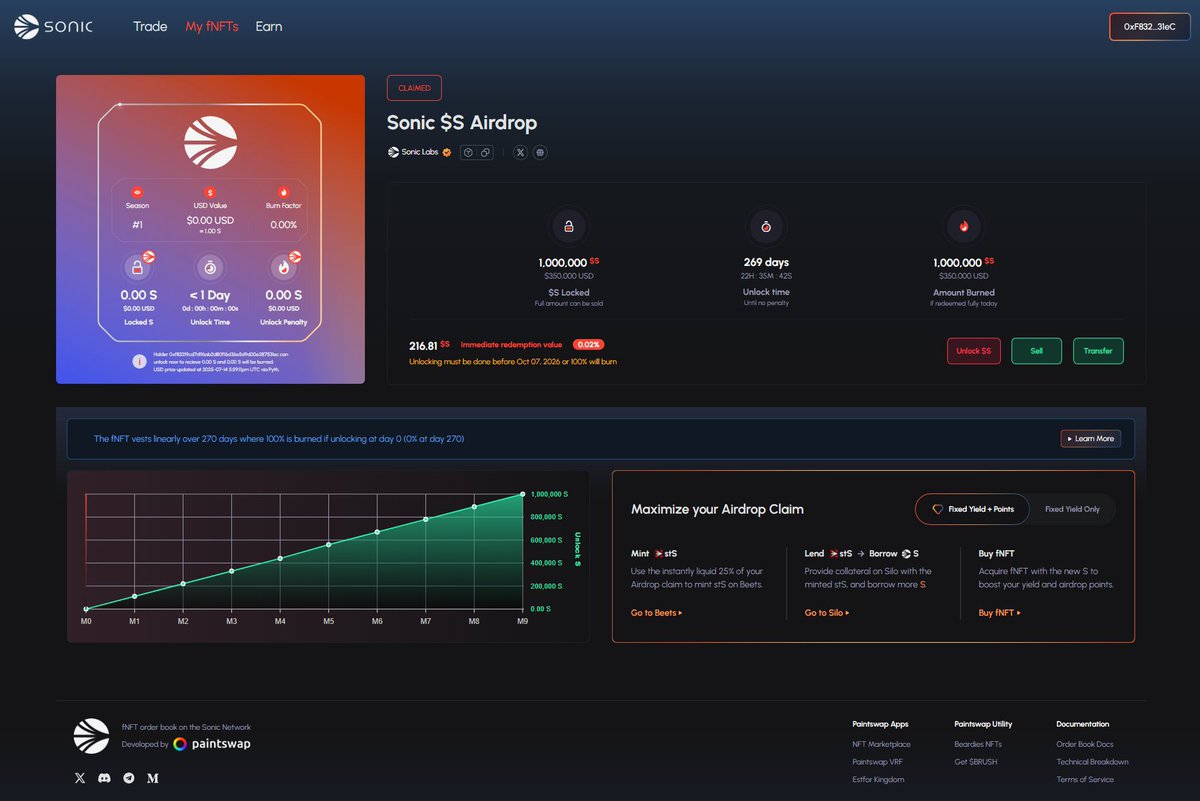Click wallet address 0xF832...31eC button
1200x801 pixels.
[x=1149, y=27]
